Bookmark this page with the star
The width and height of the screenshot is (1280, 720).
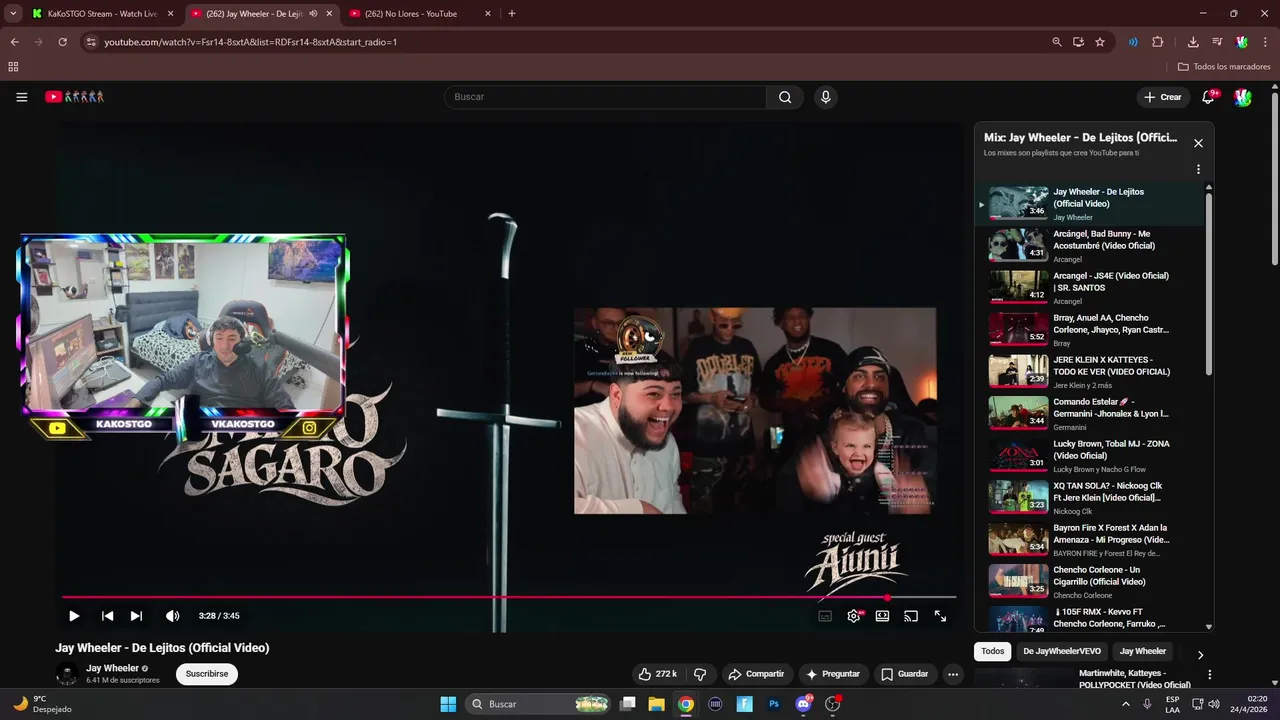tap(1100, 42)
